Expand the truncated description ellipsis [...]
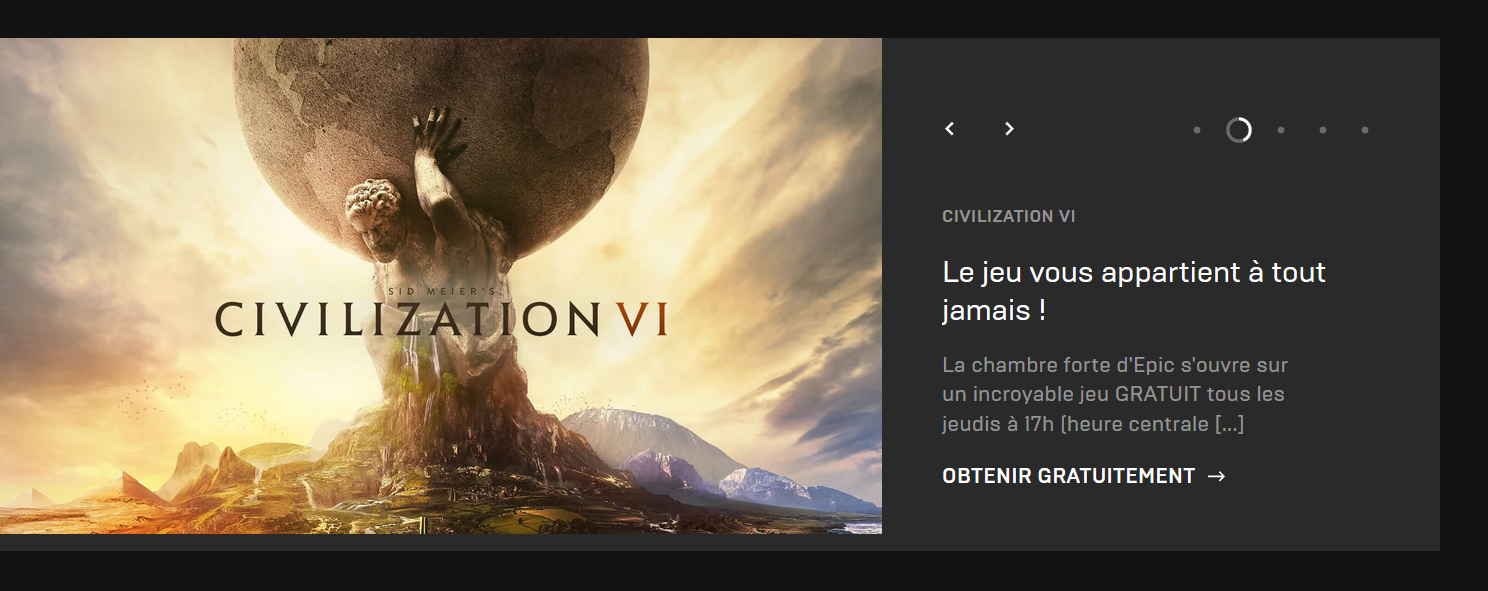 1229,424
